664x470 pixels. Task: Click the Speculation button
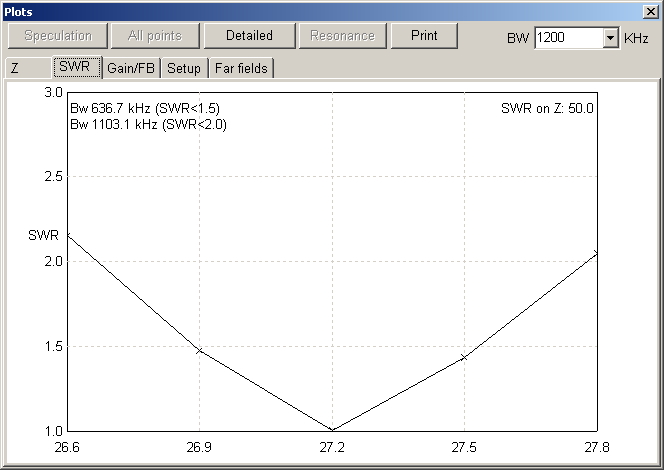pyautogui.click(x=53, y=36)
